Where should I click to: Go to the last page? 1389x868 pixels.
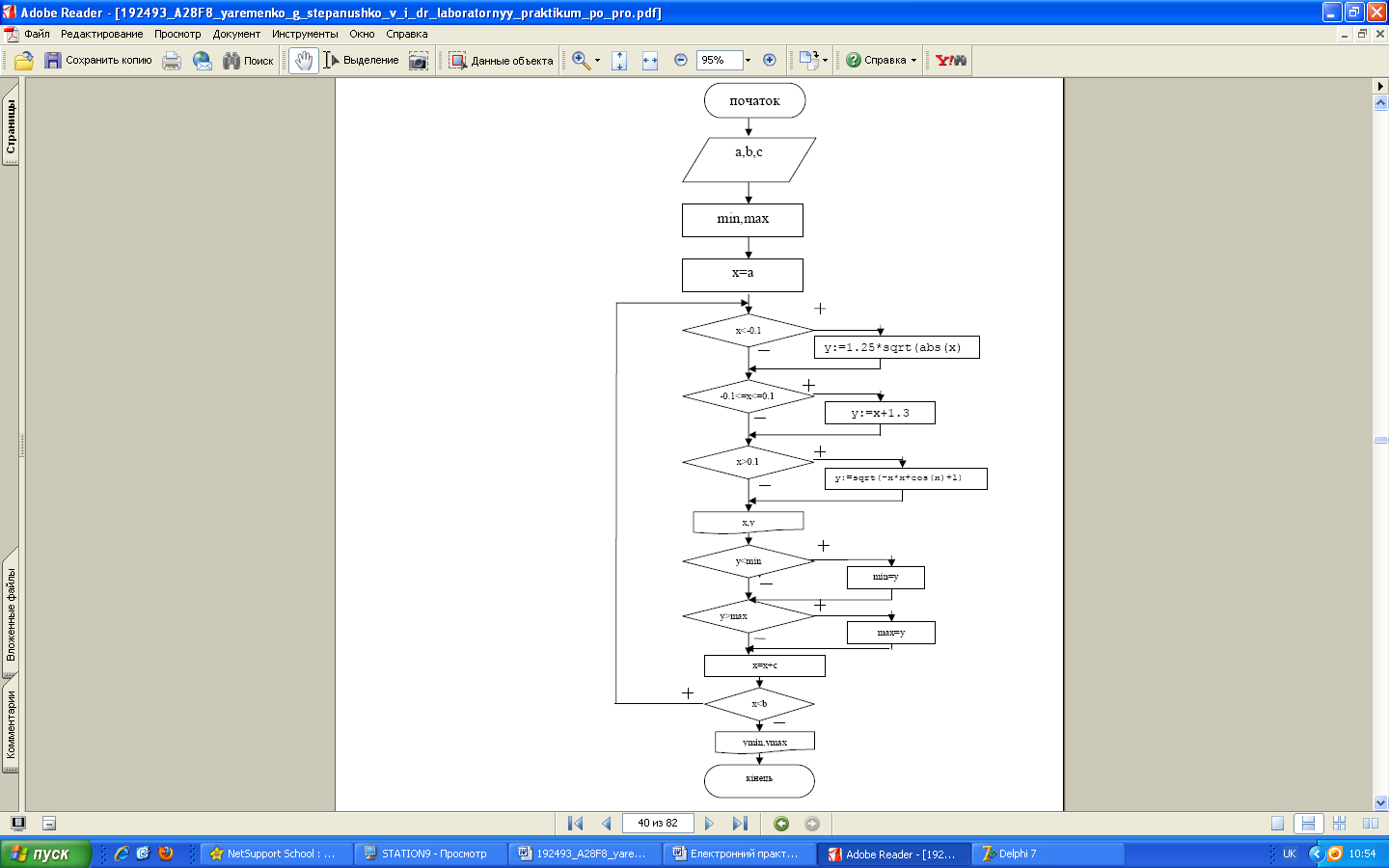[x=740, y=824]
